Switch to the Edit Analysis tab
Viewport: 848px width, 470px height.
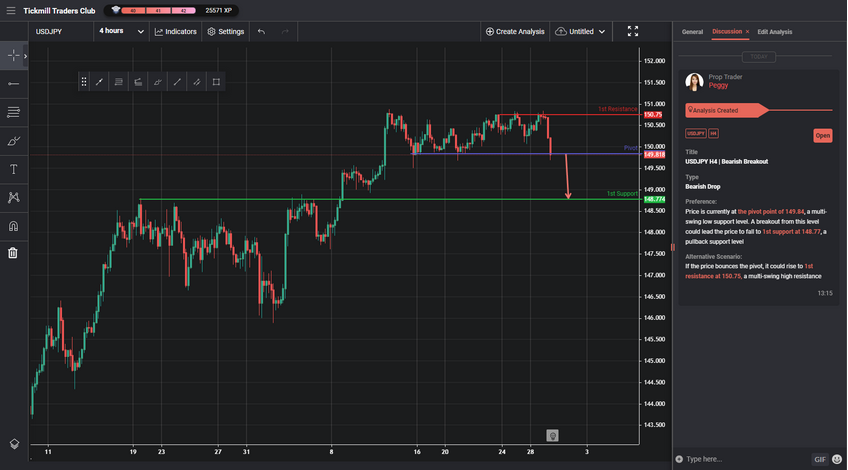774,32
